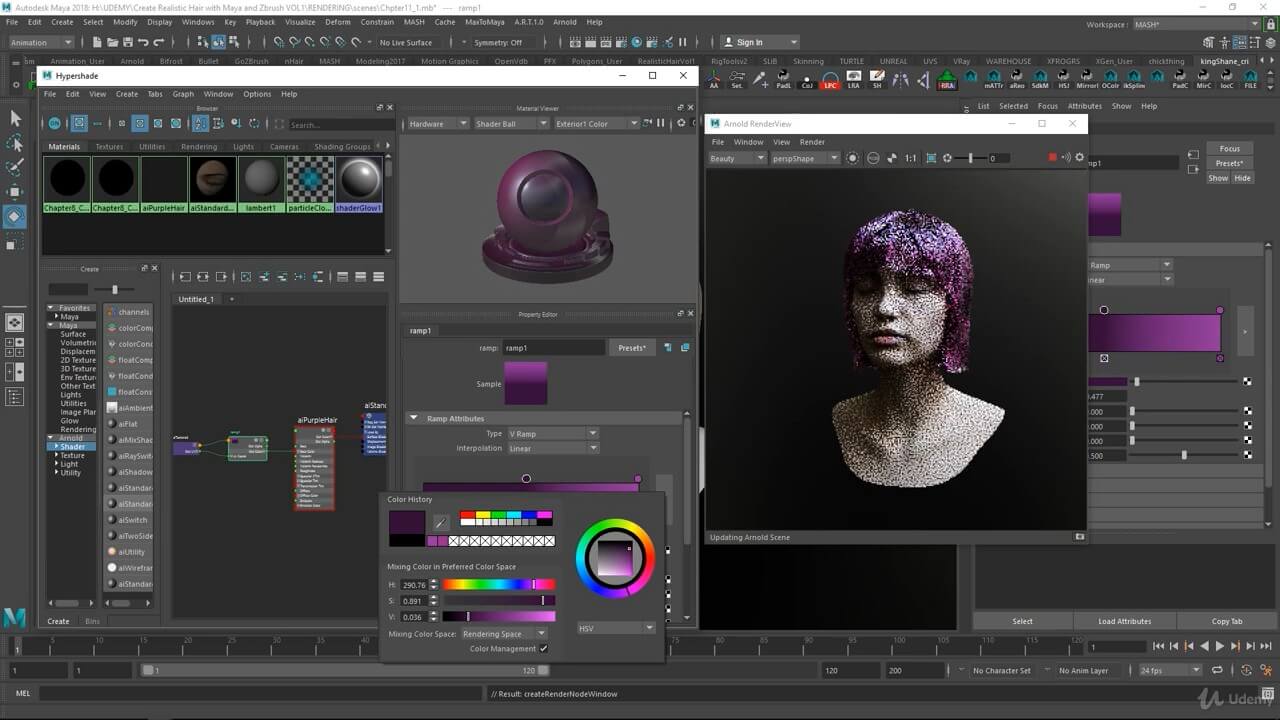Switch to the Textures tab in the browser
Image resolution: width=1280 pixels, height=720 pixels.
pos(109,147)
